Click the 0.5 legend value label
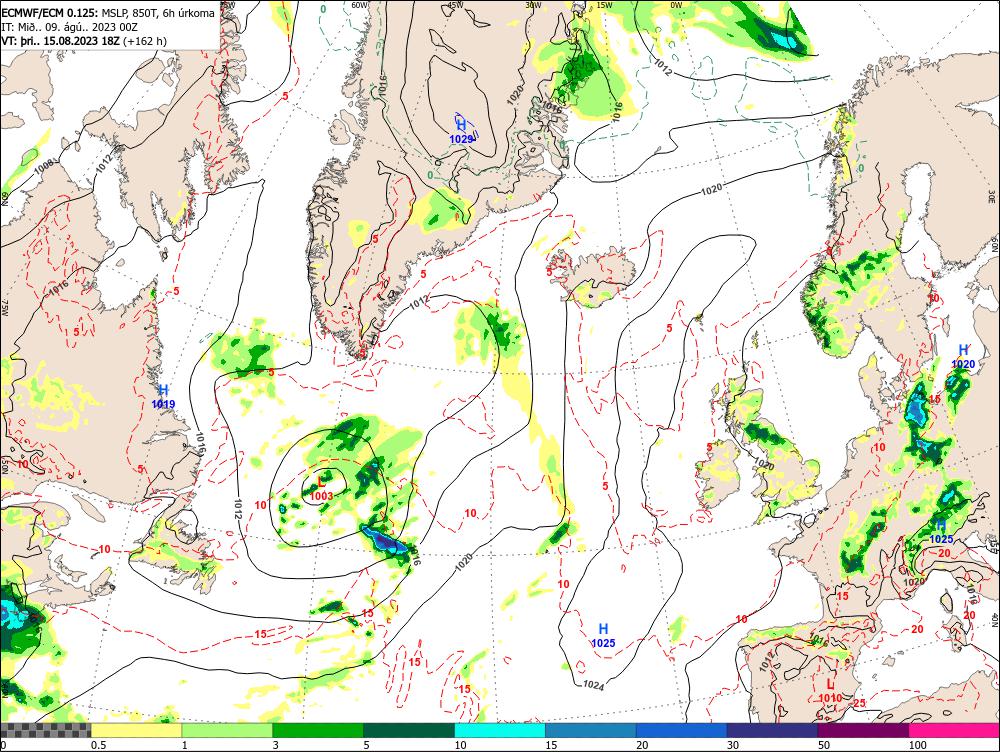Viewport: 1000px width, 752px height. [x=98, y=745]
